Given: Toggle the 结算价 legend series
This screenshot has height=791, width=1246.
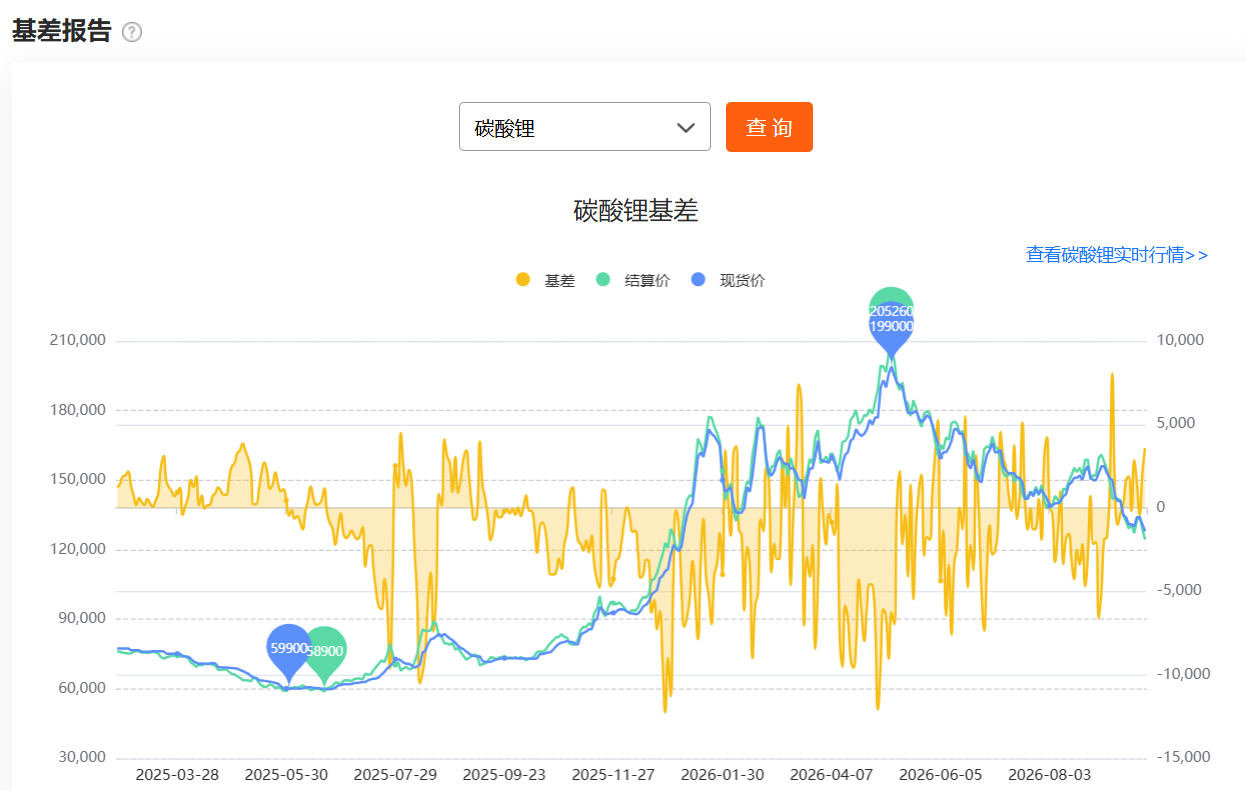Looking at the screenshot, I should point(633,281).
